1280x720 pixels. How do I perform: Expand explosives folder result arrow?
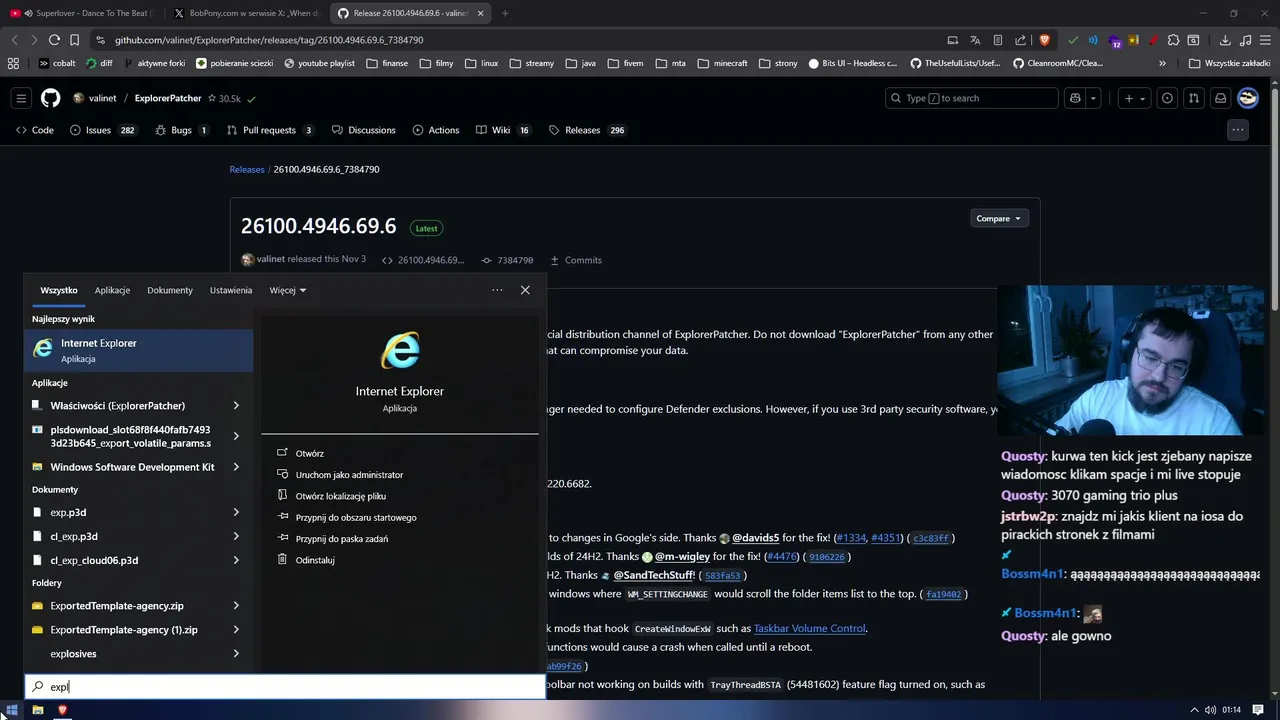coord(236,654)
